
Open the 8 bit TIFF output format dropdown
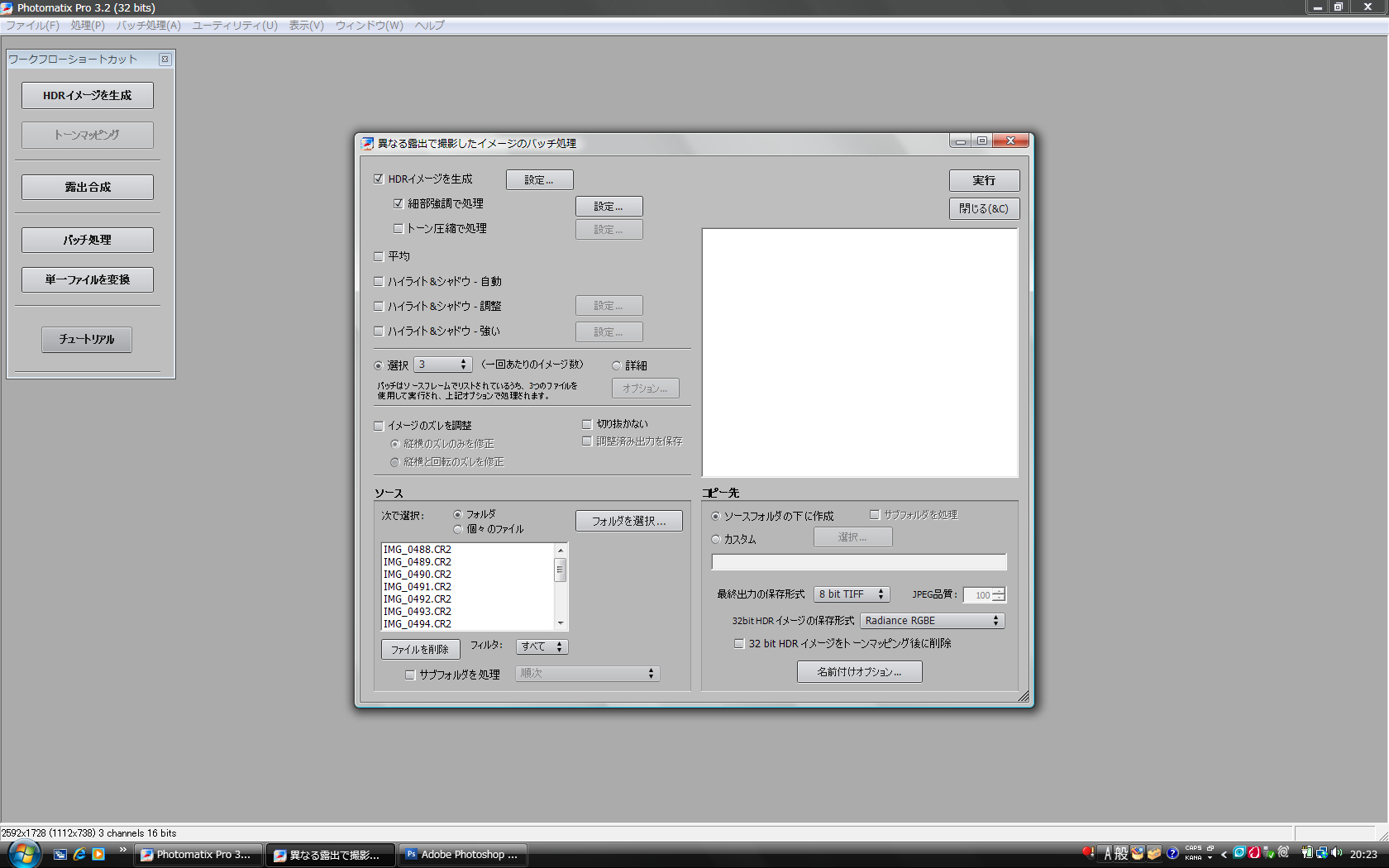click(852, 594)
